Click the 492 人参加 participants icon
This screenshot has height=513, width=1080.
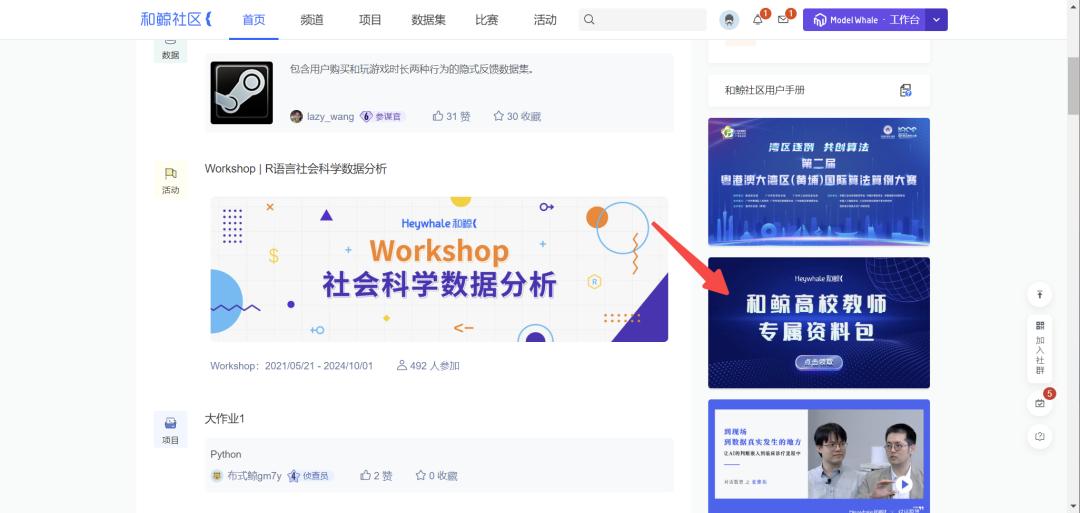pos(402,366)
